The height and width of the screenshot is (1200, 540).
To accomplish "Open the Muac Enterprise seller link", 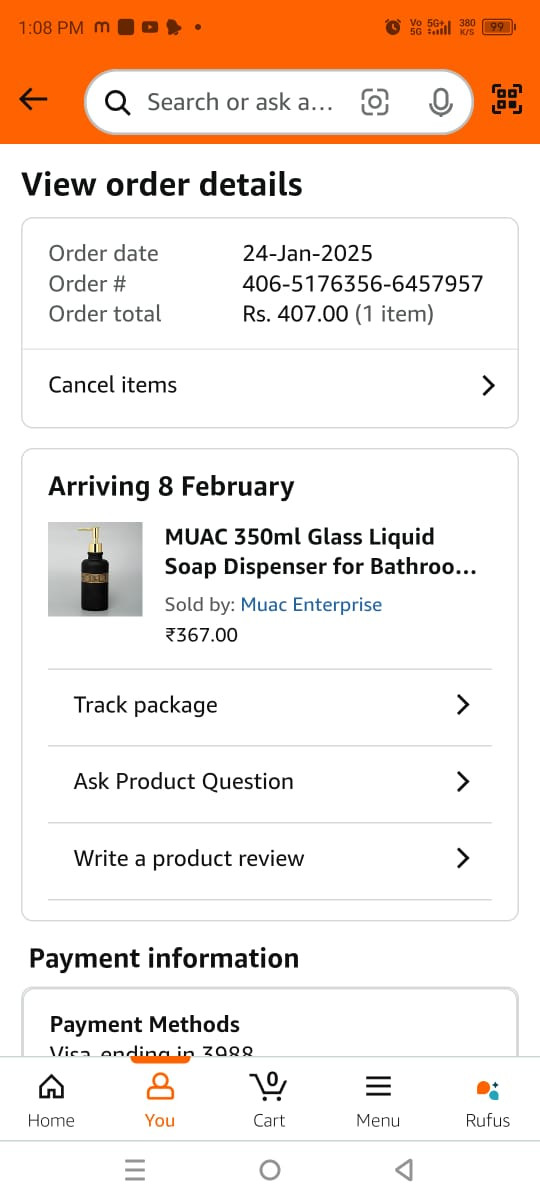I will pyautogui.click(x=311, y=604).
